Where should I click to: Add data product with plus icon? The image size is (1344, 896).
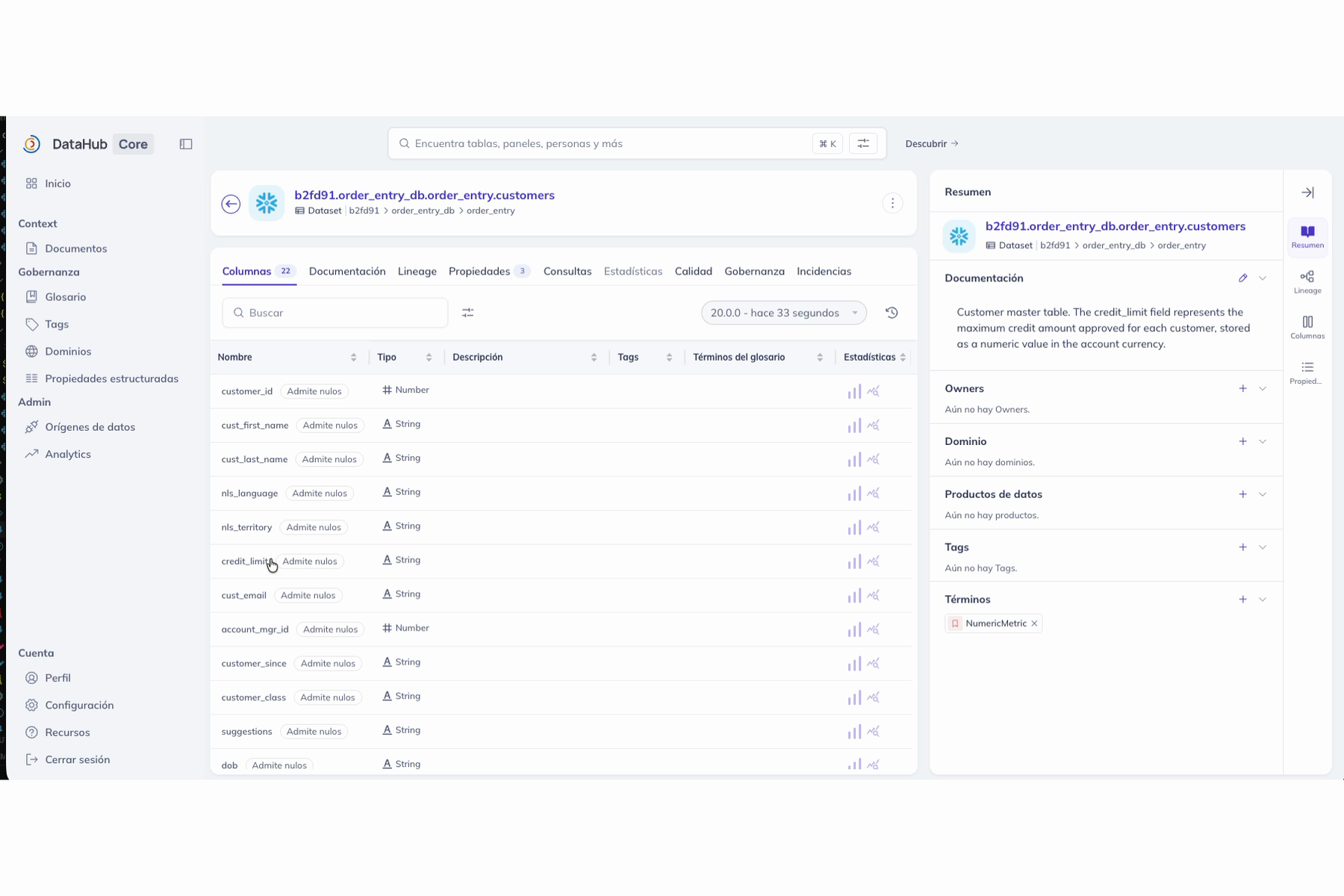1242,494
